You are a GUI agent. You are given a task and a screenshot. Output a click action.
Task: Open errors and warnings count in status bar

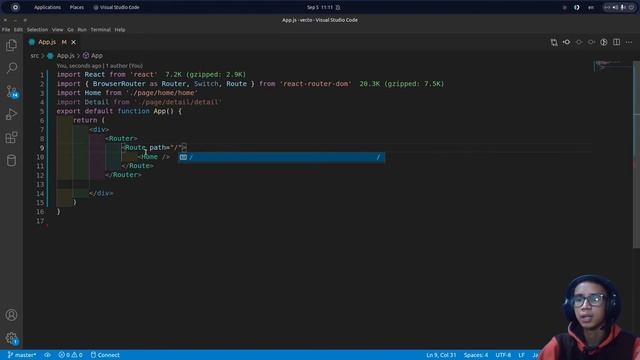(70, 355)
